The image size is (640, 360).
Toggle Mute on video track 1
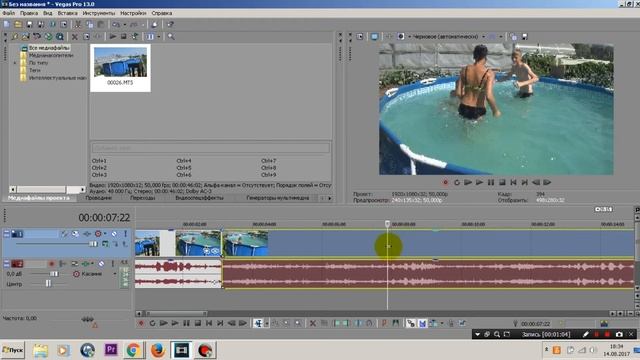coord(114,234)
